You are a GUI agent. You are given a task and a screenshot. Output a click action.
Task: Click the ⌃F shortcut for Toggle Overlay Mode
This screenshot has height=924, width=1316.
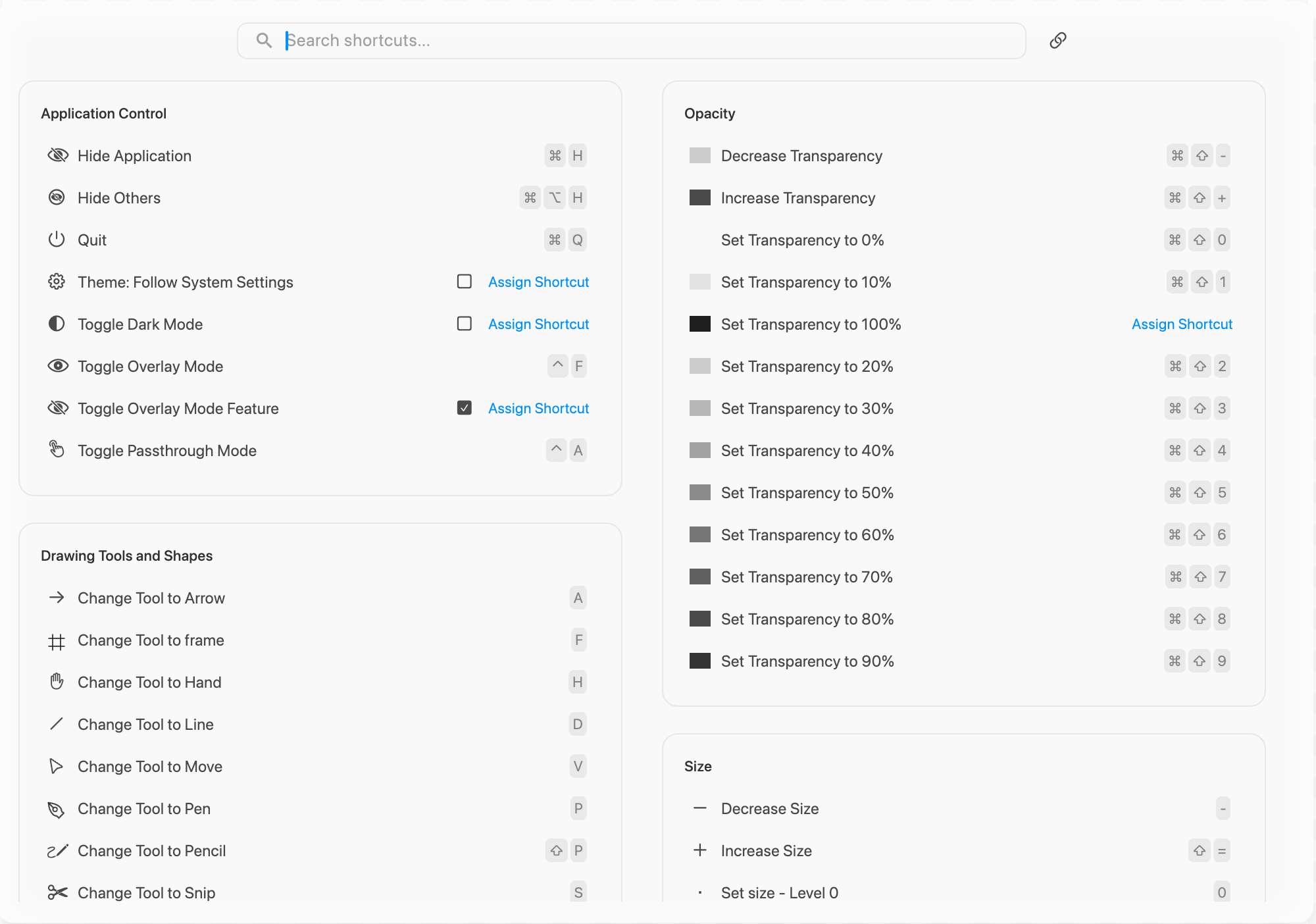[567, 366]
